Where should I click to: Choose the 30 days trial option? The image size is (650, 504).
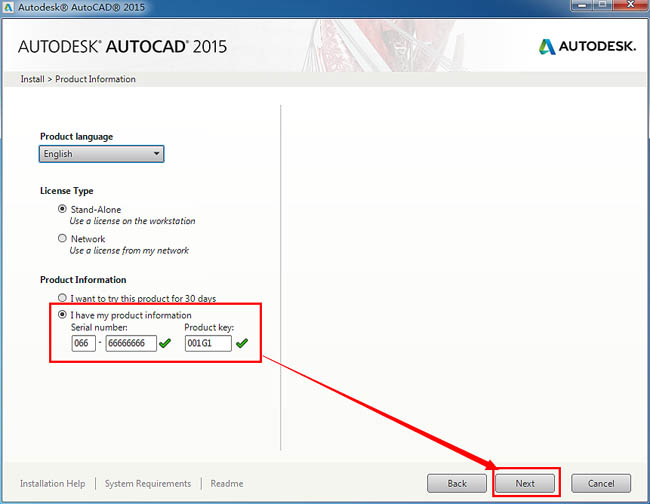tap(62, 298)
